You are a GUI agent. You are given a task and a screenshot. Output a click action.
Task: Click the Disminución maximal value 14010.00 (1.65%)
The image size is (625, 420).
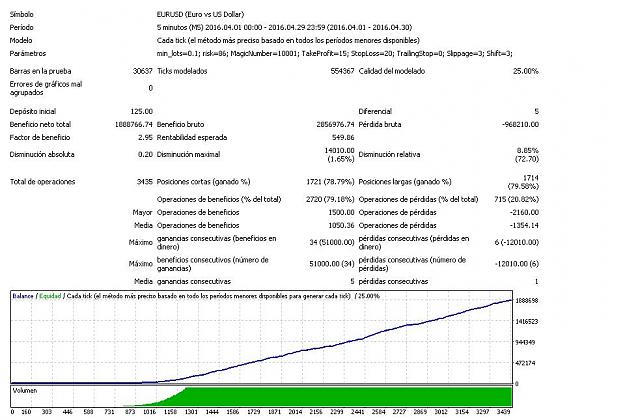(x=339, y=155)
